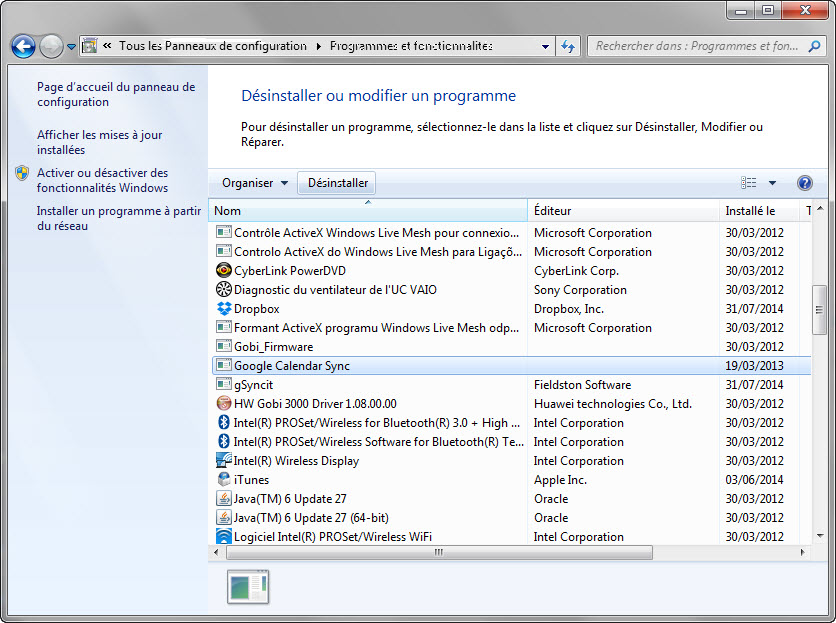This screenshot has width=836, height=623.
Task: Go back with the blue back arrow
Action: (23, 46)
